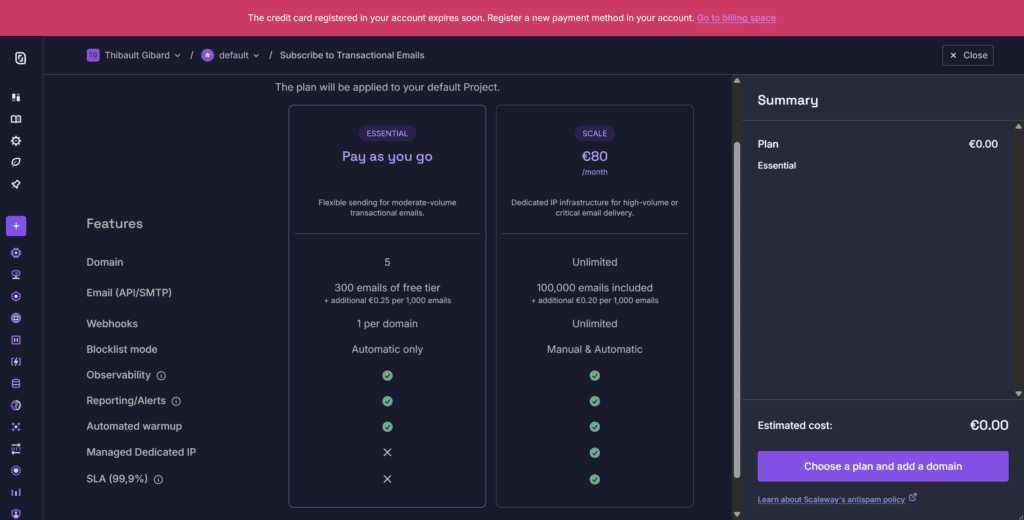
Task: Click the ESSENTIAL plan badge
Action: (x=387, y=133)
